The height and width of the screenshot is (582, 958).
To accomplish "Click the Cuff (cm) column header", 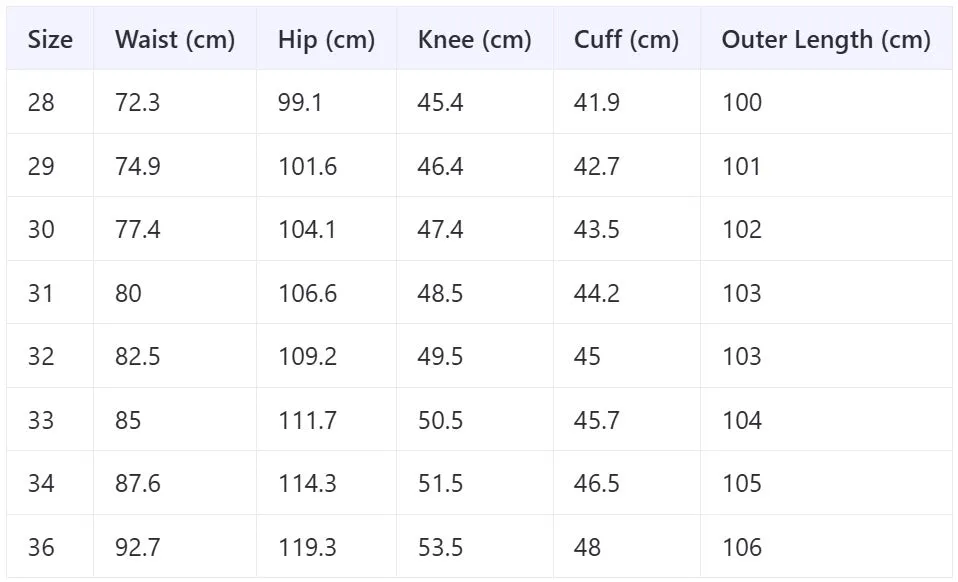I will pos(626,40).
